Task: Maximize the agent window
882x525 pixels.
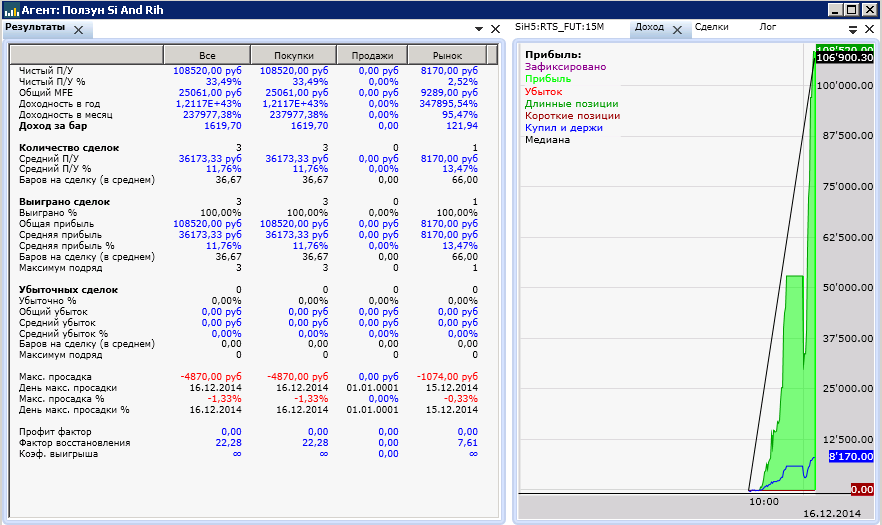Action: click(852, 9)
